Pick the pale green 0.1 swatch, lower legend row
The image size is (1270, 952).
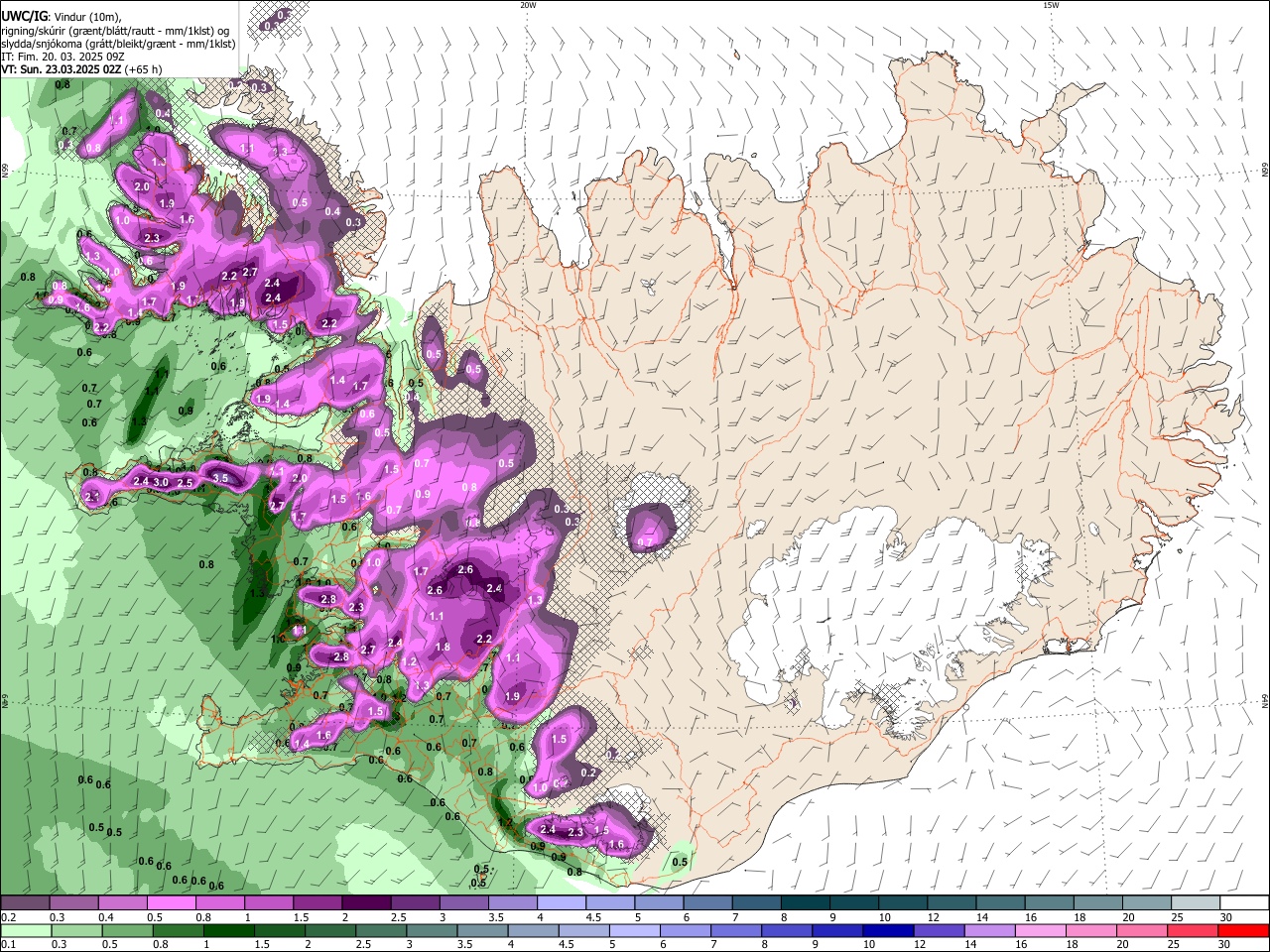click(x=25, y=930)
